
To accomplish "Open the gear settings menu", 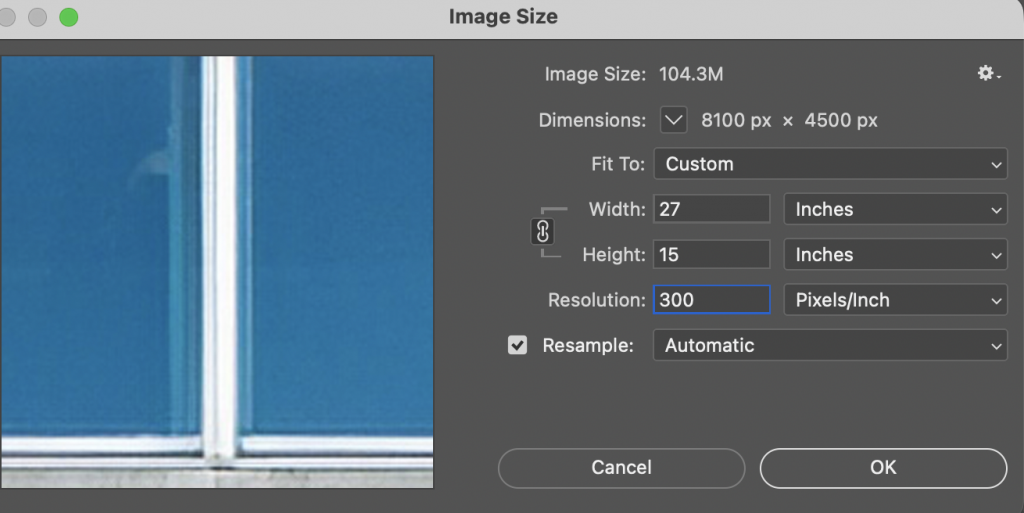I will click(988, 74).
